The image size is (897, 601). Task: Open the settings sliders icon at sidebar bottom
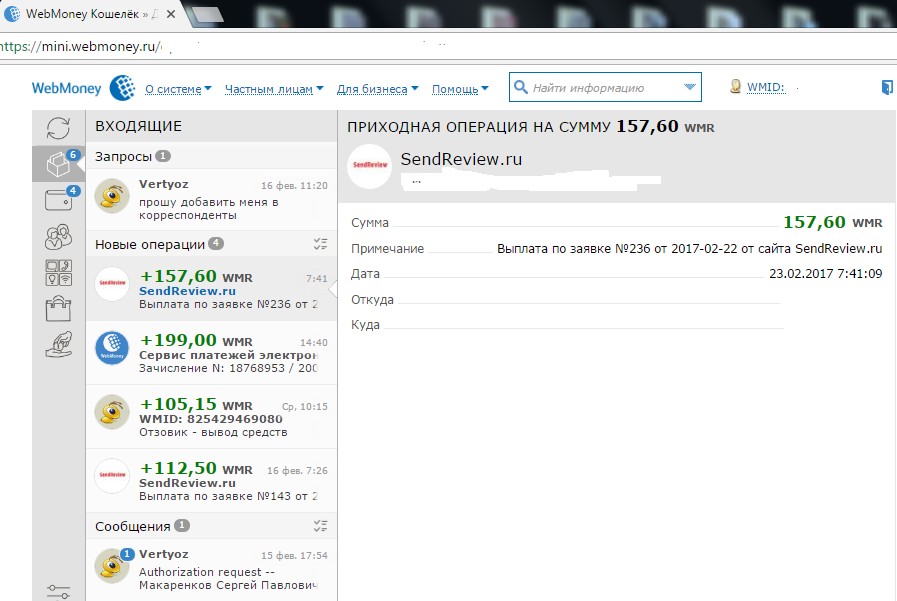(x=58, y=591)
